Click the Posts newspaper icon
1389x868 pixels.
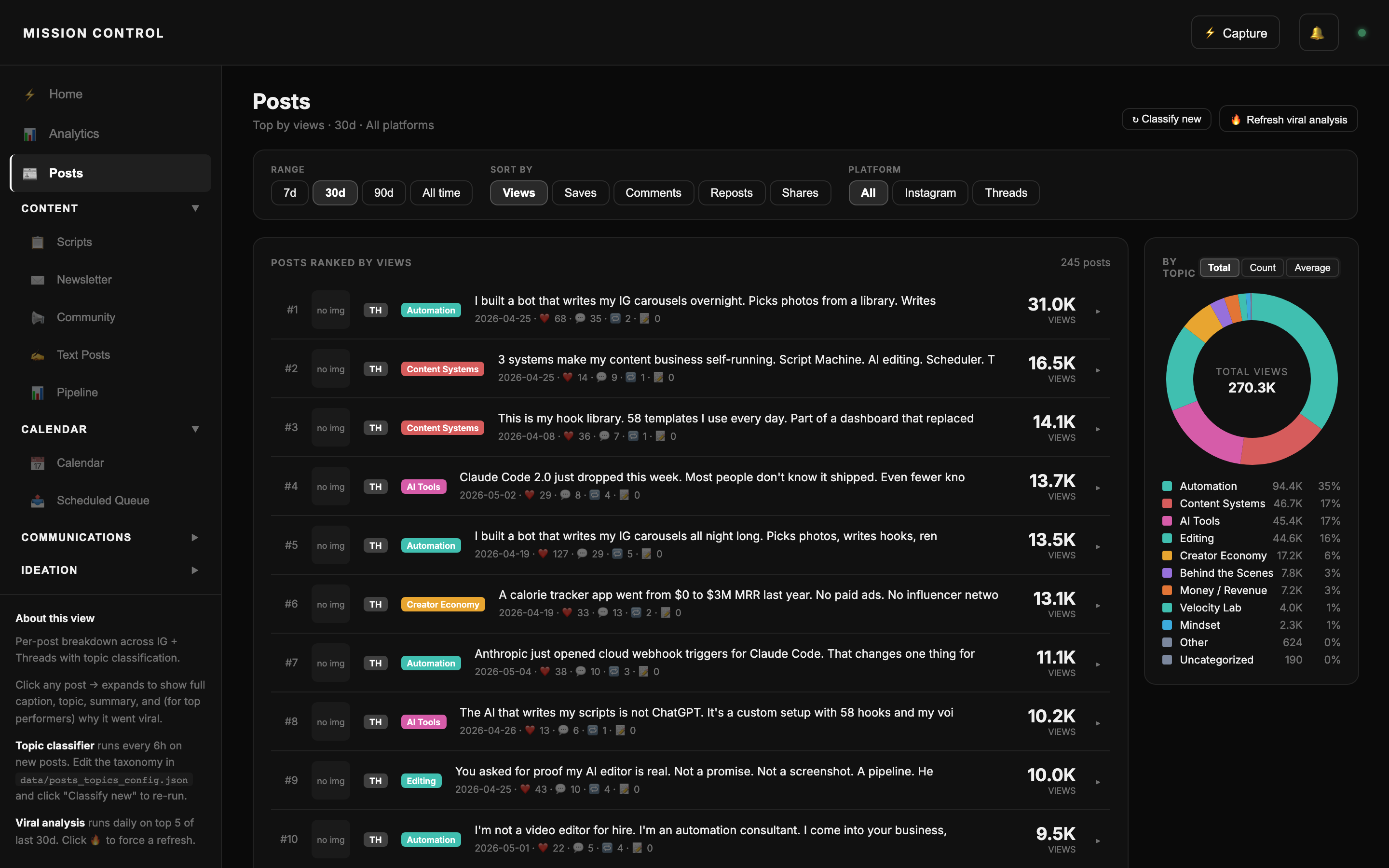coord(30,174)
